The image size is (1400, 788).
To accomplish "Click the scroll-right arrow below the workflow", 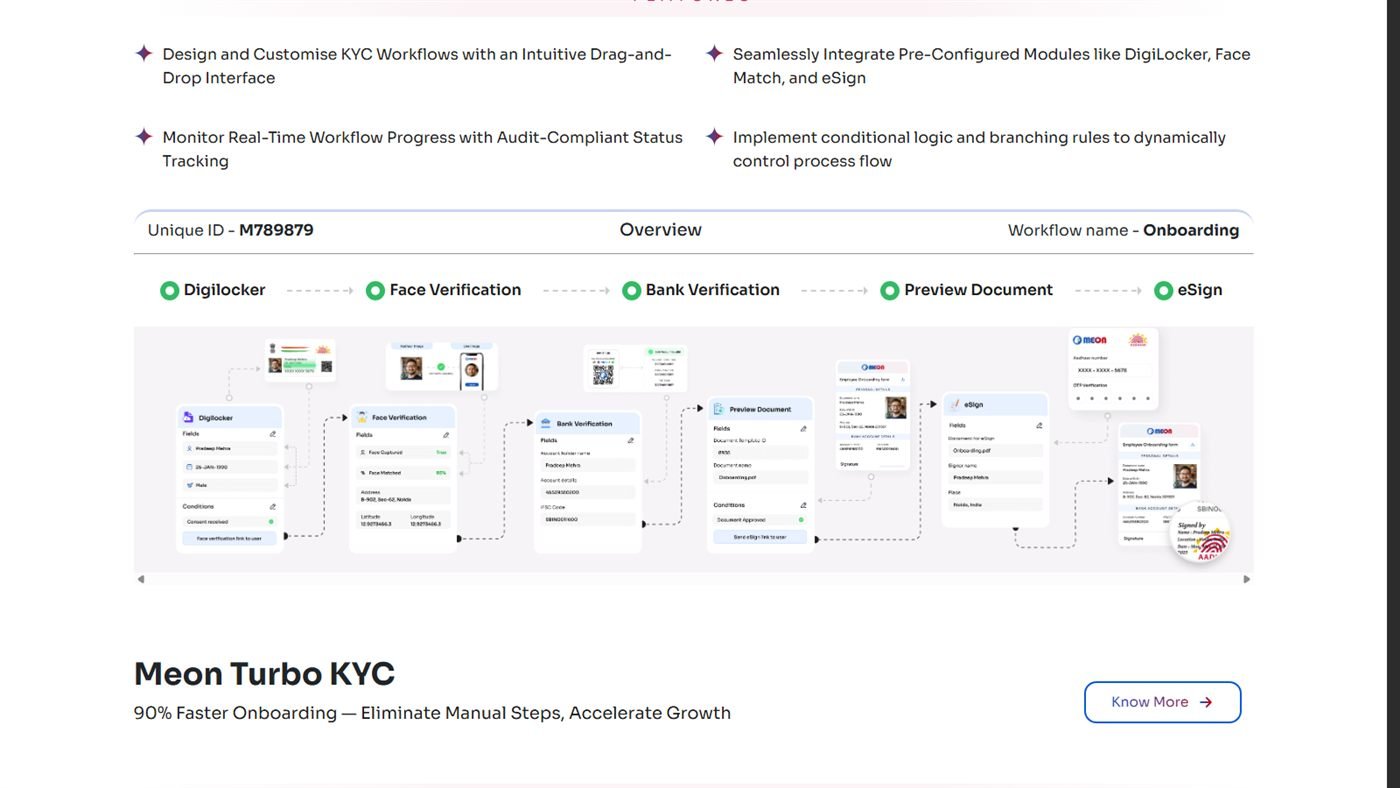I will [x=1246, y=579].
